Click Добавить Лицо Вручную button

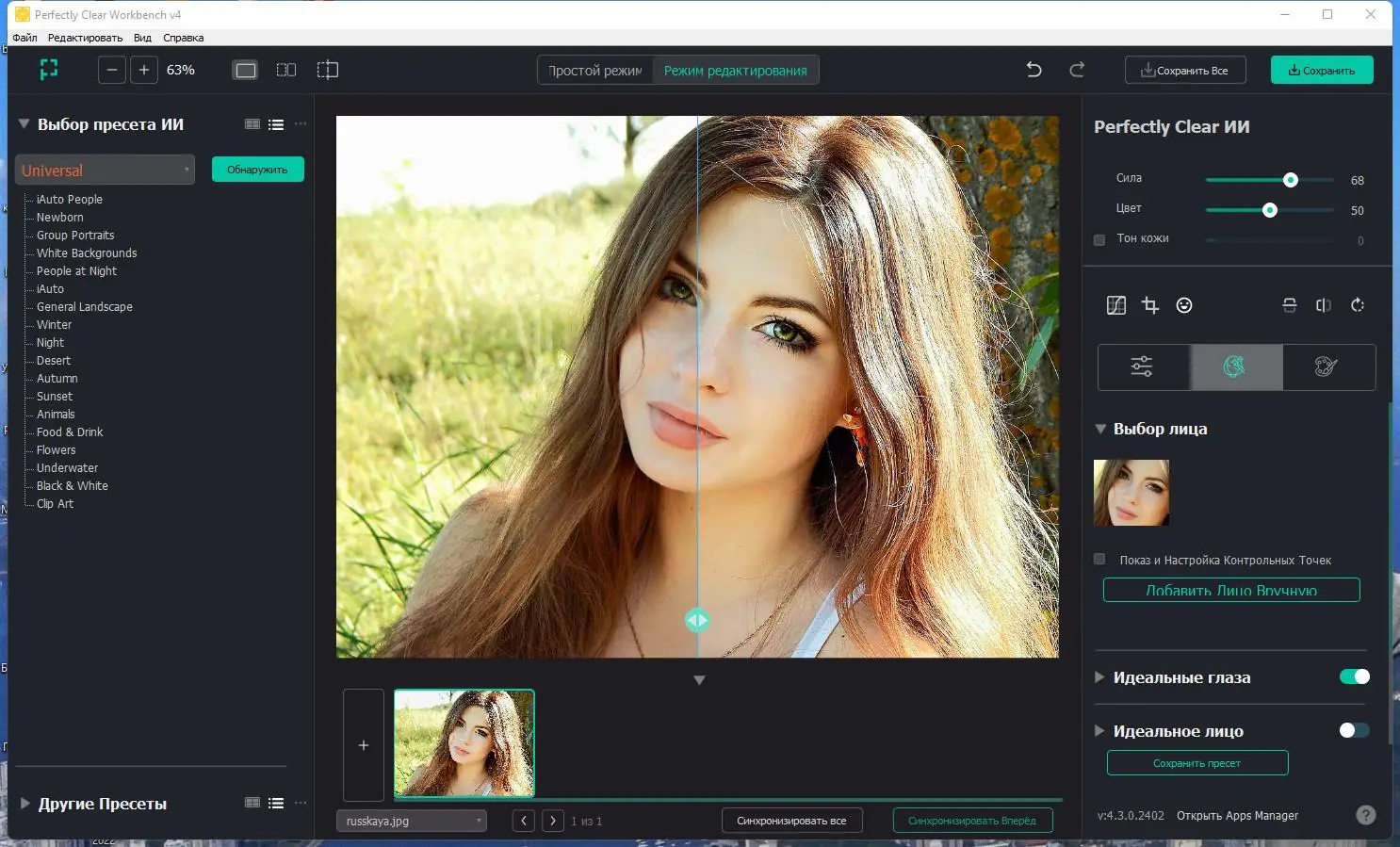[x=1231, y=590]
